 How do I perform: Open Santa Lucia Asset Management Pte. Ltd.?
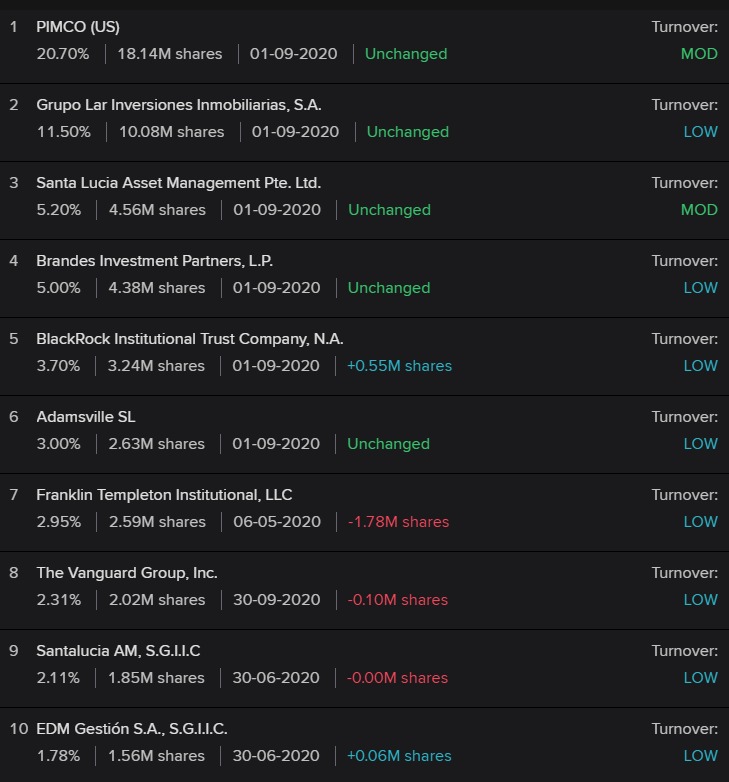click(178, 183)
